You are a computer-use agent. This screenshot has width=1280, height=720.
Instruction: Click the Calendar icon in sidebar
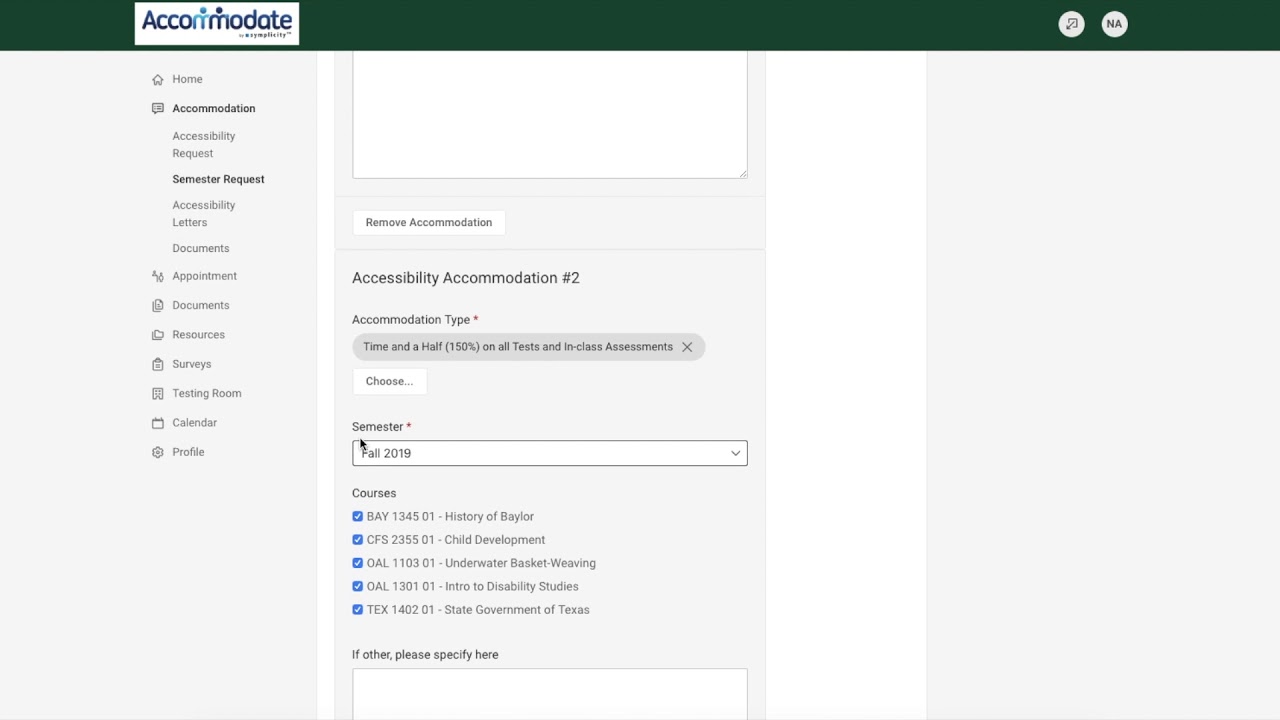point(158,423)
